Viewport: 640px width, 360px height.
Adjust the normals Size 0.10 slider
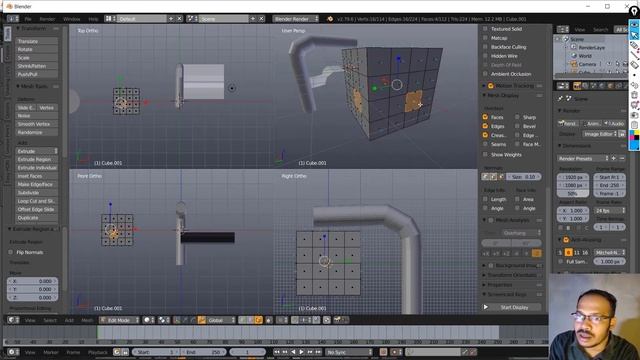pos(524,177)
